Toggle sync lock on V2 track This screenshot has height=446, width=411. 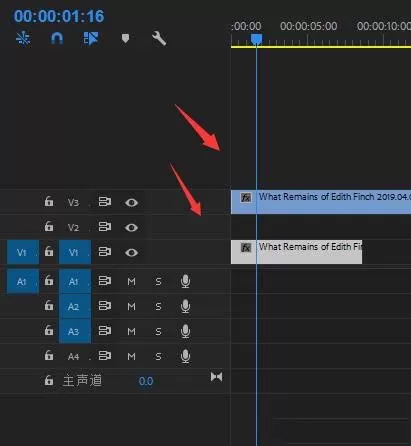coord(105,227)
